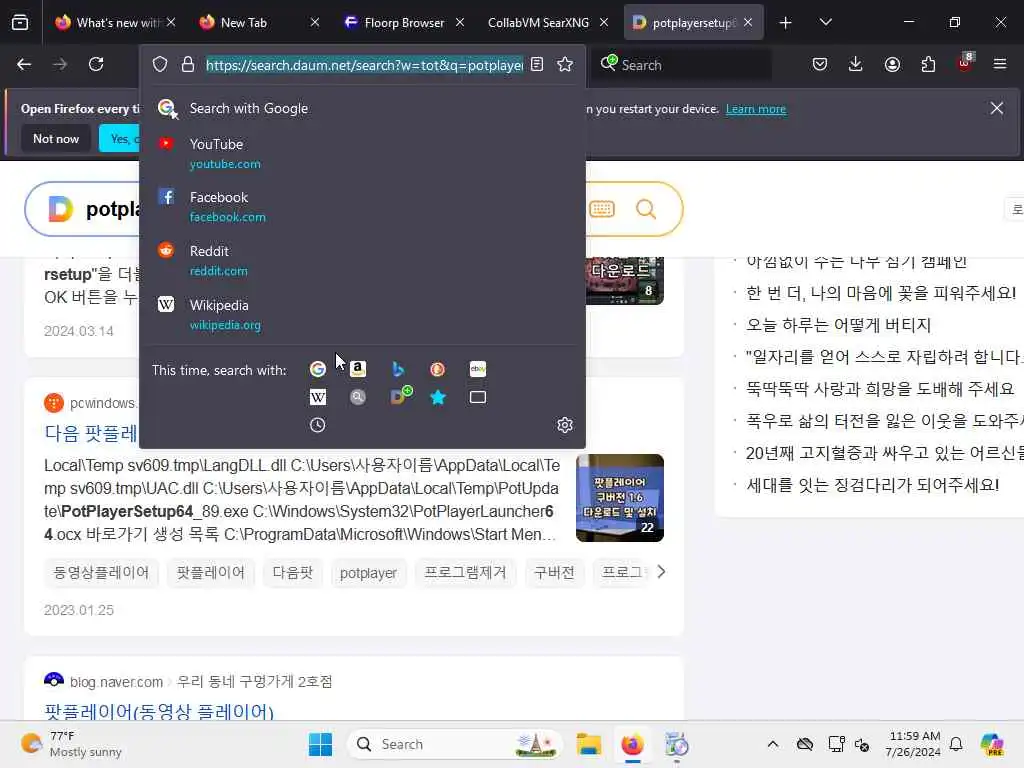Viewport: 1024px width, 768px height.
Task: Expand list all tabs chevron
Action: pyautogui.click(x=825, y=22)
